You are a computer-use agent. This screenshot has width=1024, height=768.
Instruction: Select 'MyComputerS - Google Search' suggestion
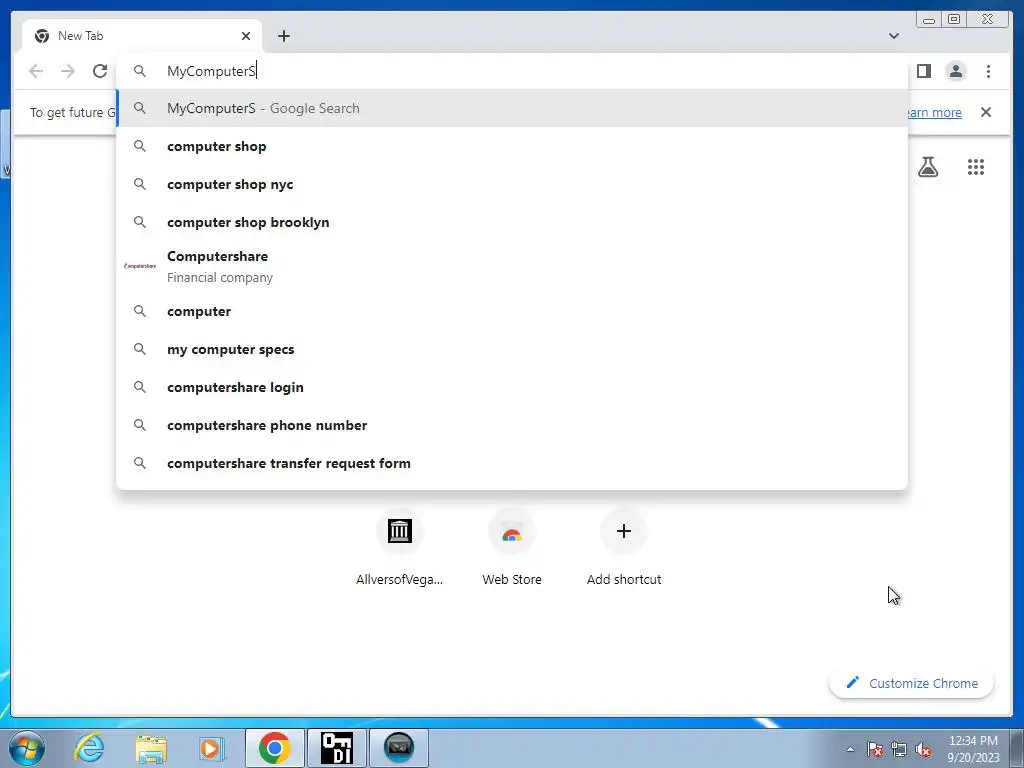click(513, 108)
